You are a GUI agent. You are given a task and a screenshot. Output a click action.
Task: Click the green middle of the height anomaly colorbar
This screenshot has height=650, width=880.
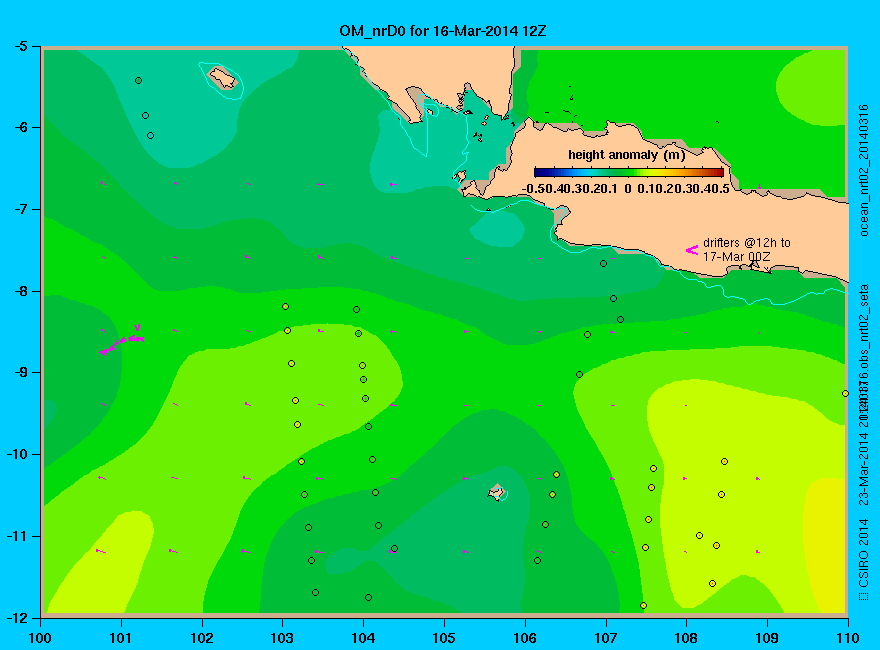(629, 172)
